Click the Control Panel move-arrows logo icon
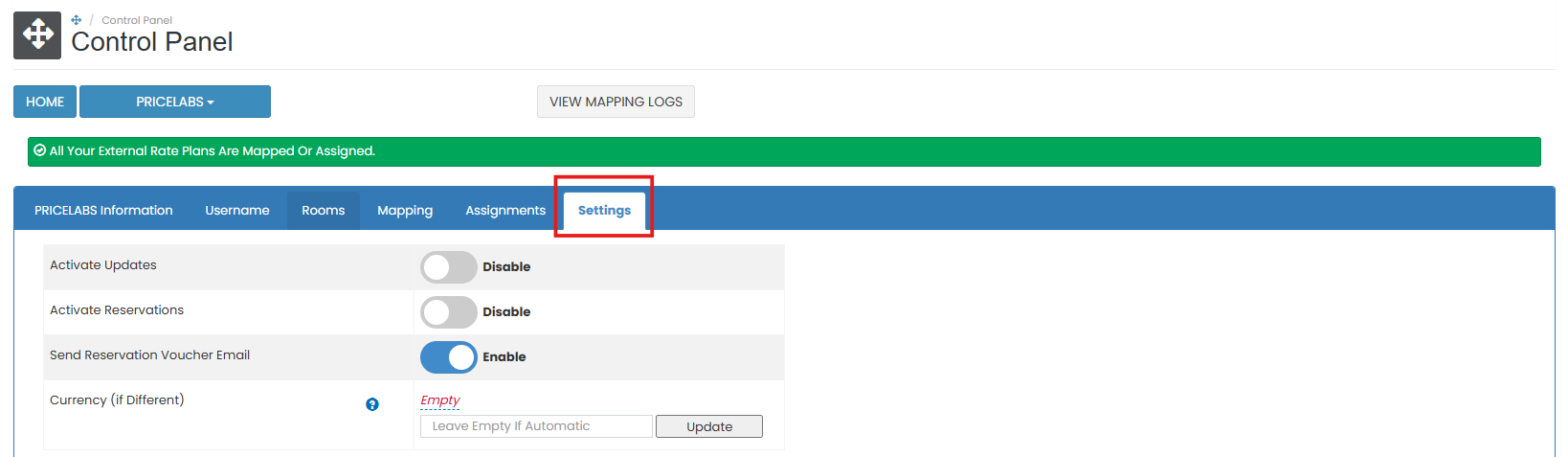Screen dimensions: 1568x457 tap(37, 35)
